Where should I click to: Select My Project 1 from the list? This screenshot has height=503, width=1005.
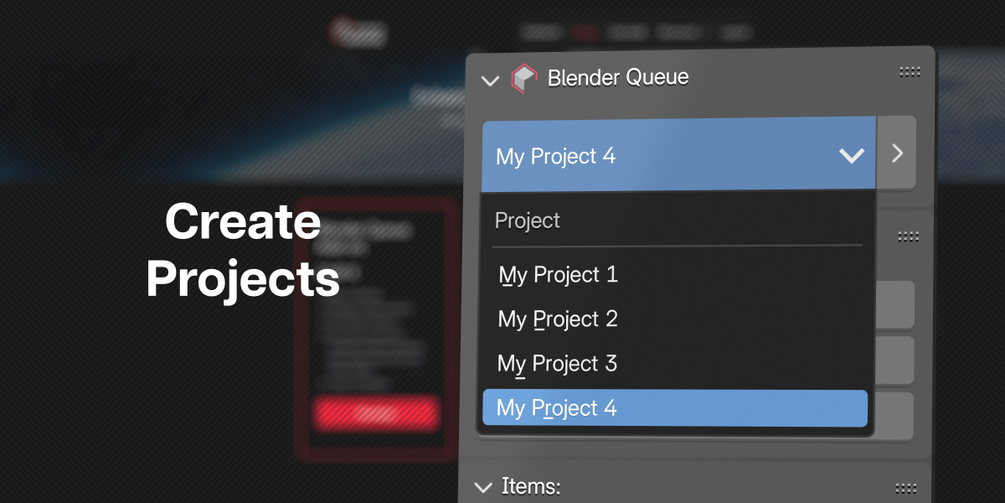558,275
